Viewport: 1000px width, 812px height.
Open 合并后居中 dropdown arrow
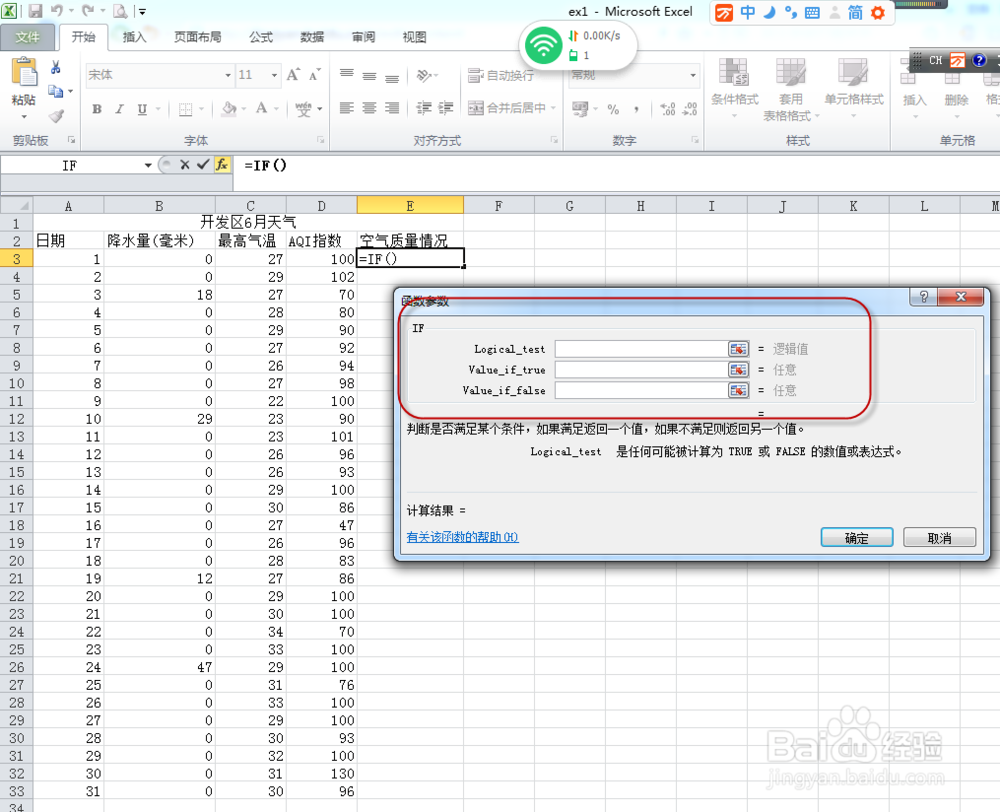coord(553,108)
